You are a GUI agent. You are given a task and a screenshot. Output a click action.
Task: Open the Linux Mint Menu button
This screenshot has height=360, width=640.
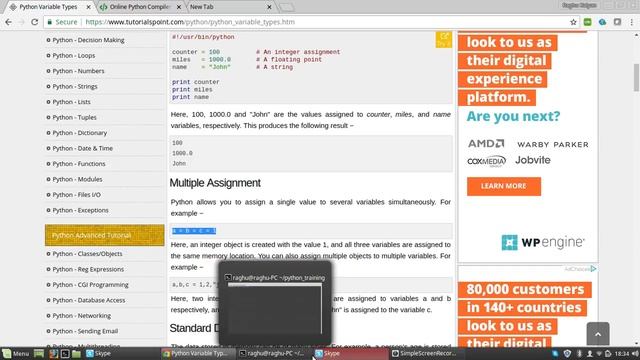point(16,353)
